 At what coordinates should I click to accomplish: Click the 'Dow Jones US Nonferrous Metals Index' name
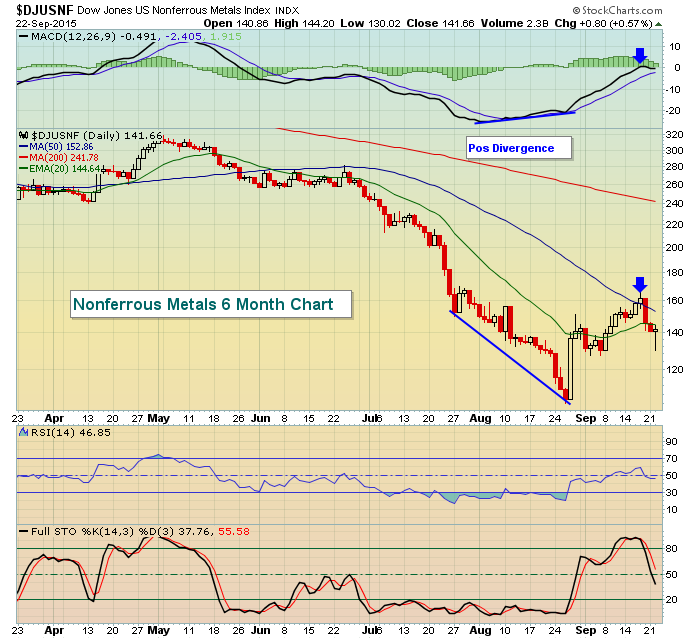tap(174, 10)
